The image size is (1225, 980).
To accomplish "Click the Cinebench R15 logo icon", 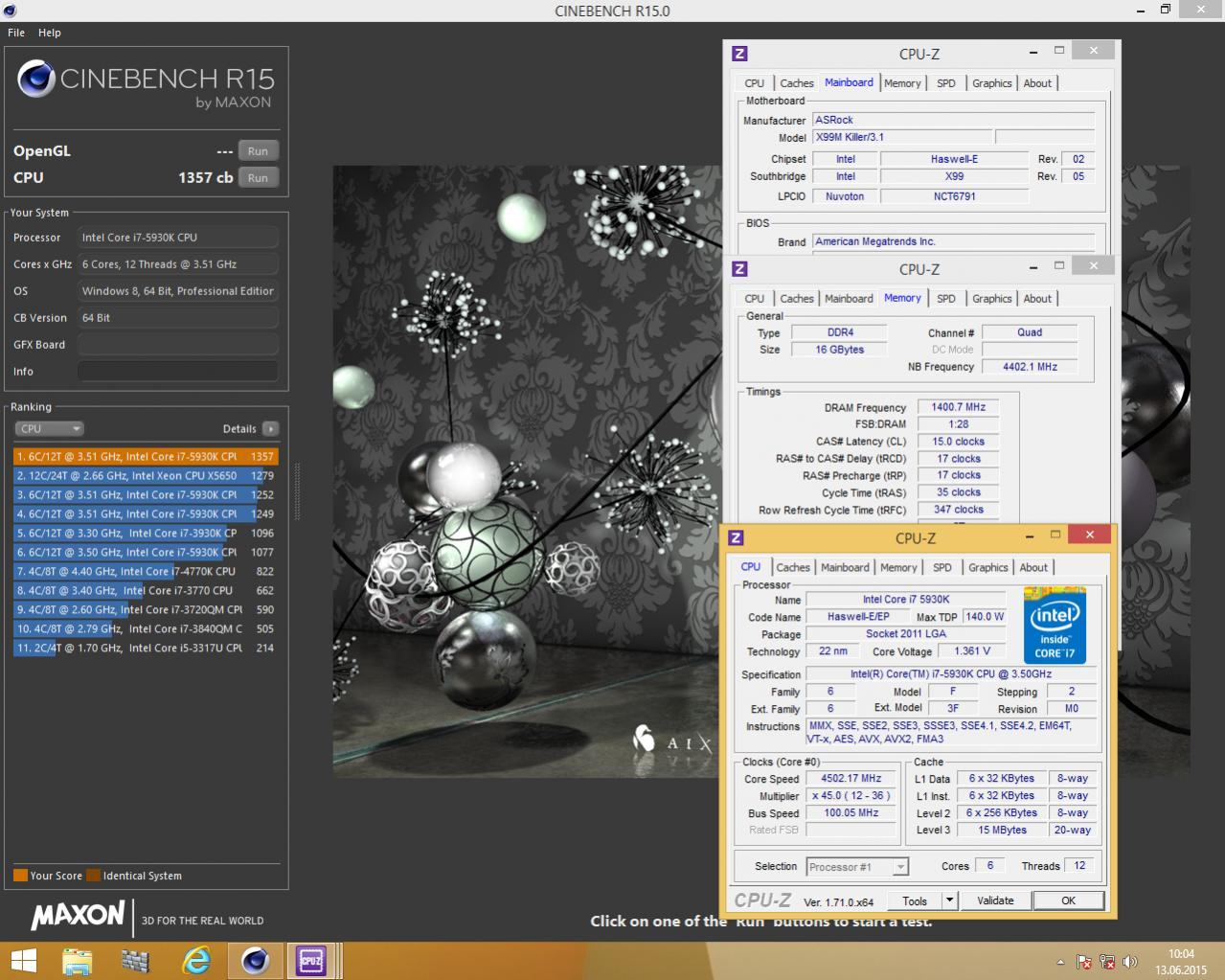I will (x=36, y=80).
